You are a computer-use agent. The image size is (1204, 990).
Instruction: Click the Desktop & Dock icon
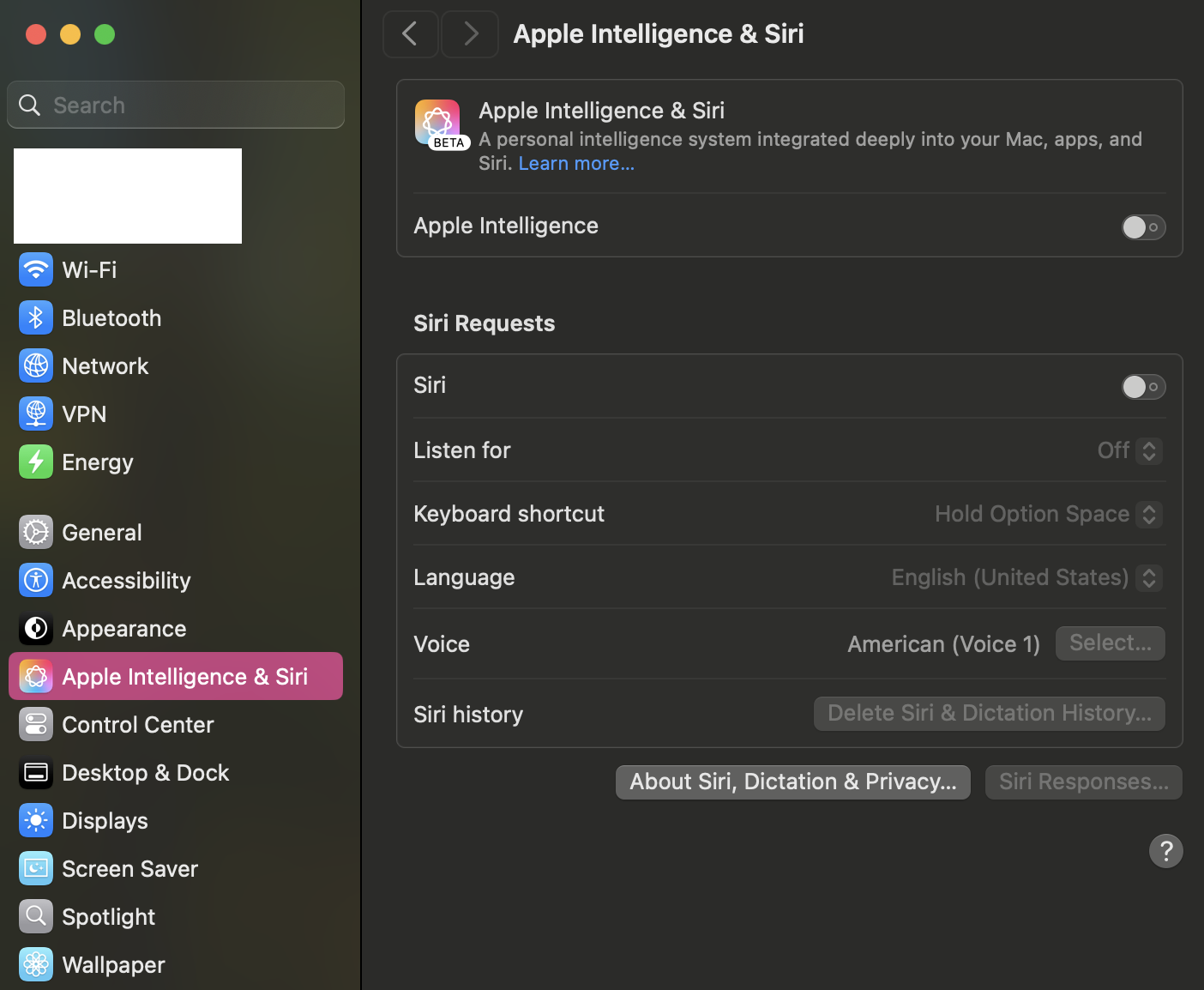tap(36, 773)
